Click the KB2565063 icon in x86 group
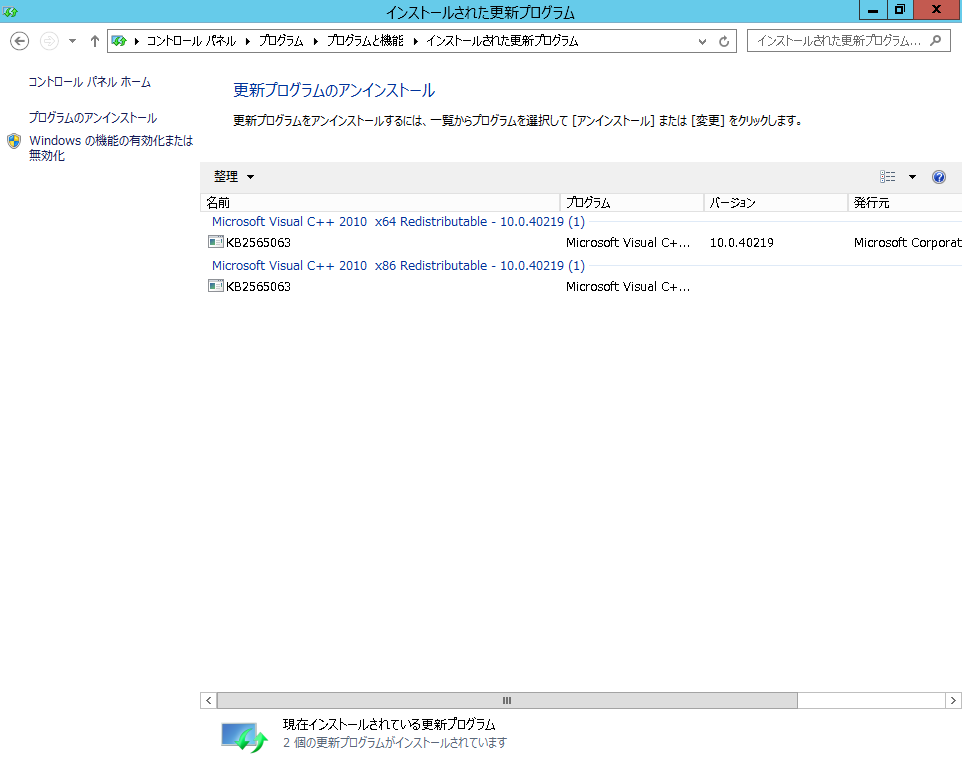The image size is (962, 768). click(216, 286)
